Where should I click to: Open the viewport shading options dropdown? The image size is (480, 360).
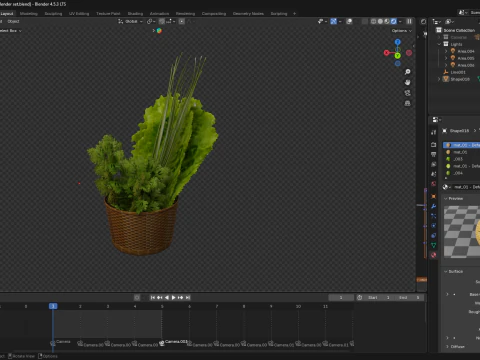click(400, 21)
